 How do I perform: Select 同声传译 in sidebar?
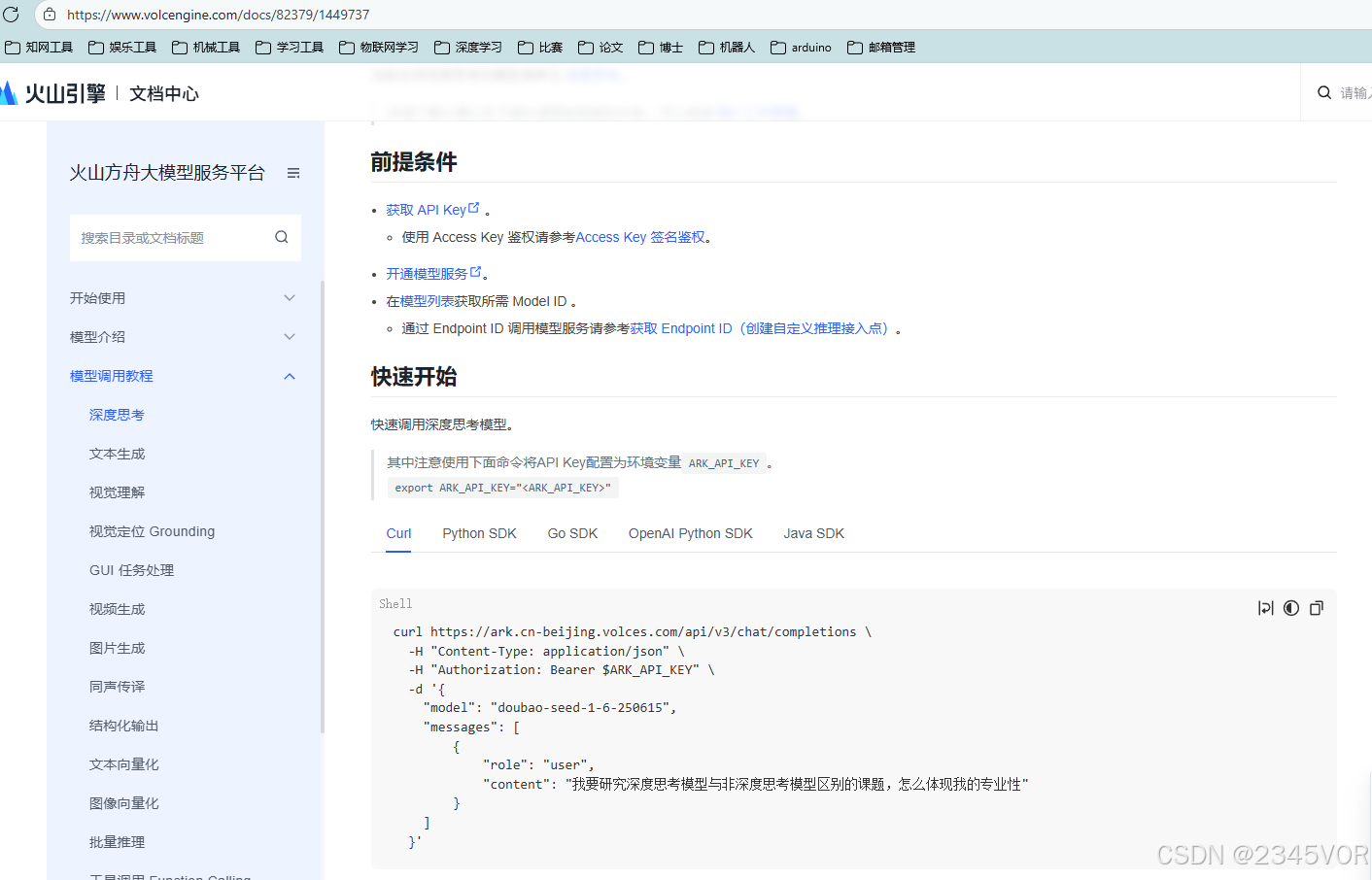point(117,687)
